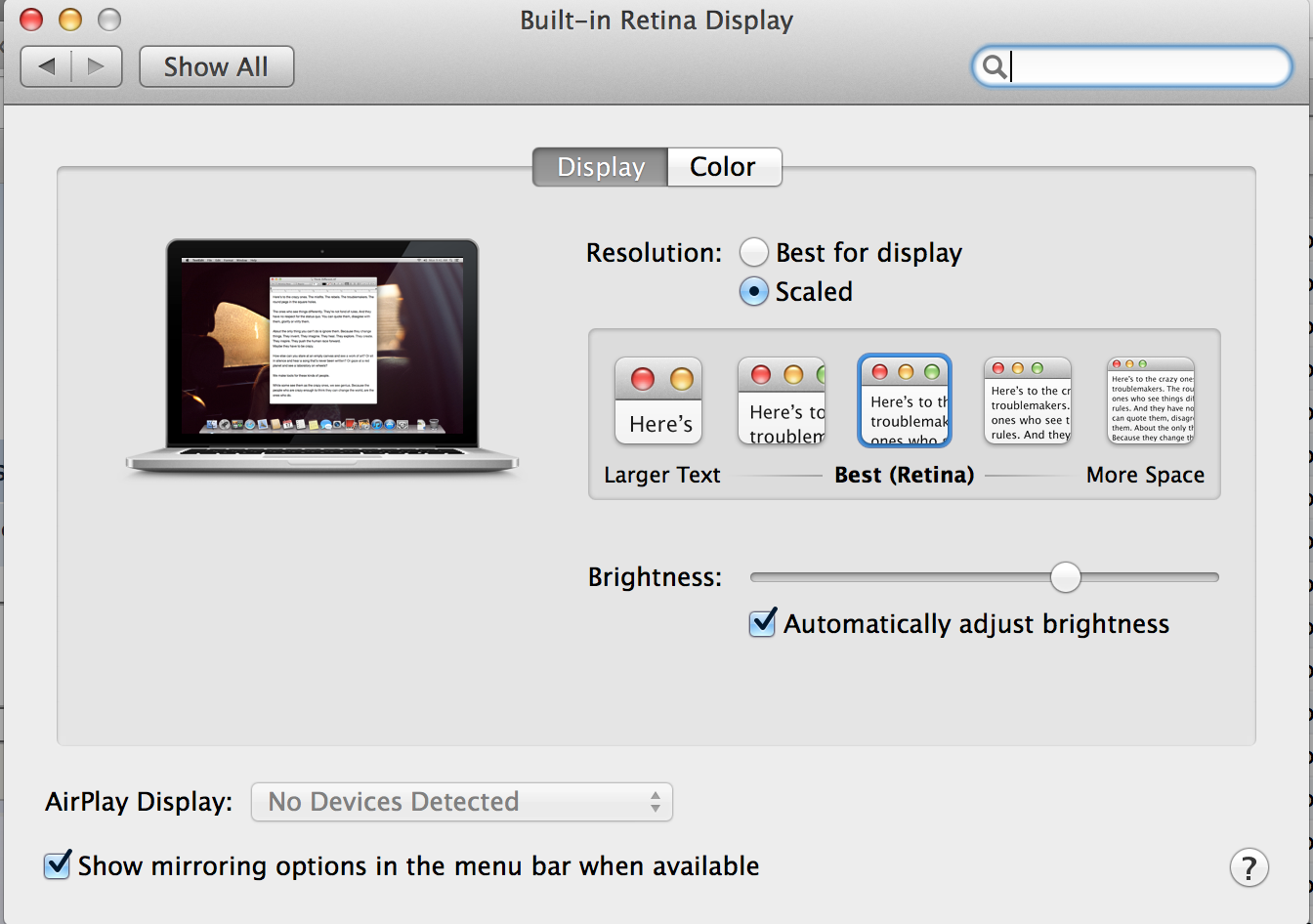Open help with the question mark button
The height and width of the screenshot is (924, 1313).
pyautogui.click(x=1249, y=866)
